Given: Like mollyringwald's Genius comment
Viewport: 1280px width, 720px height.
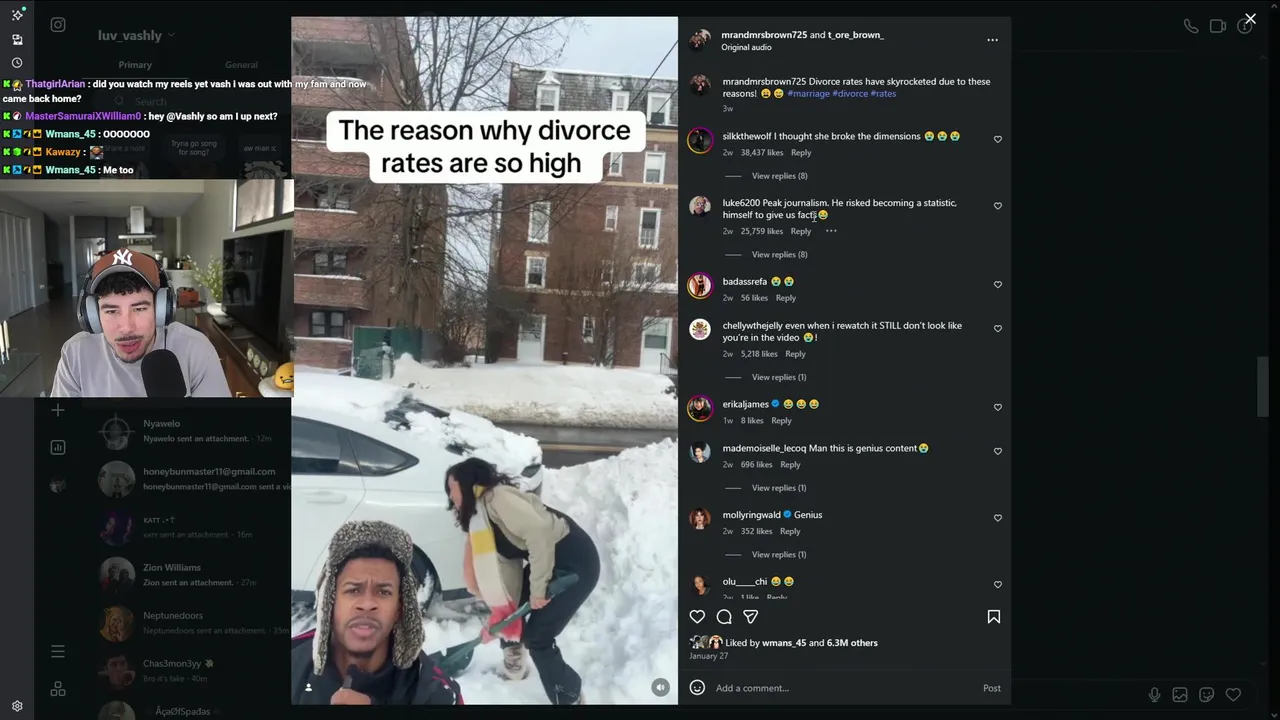Looking at the screenshot, I should point(998,518).
